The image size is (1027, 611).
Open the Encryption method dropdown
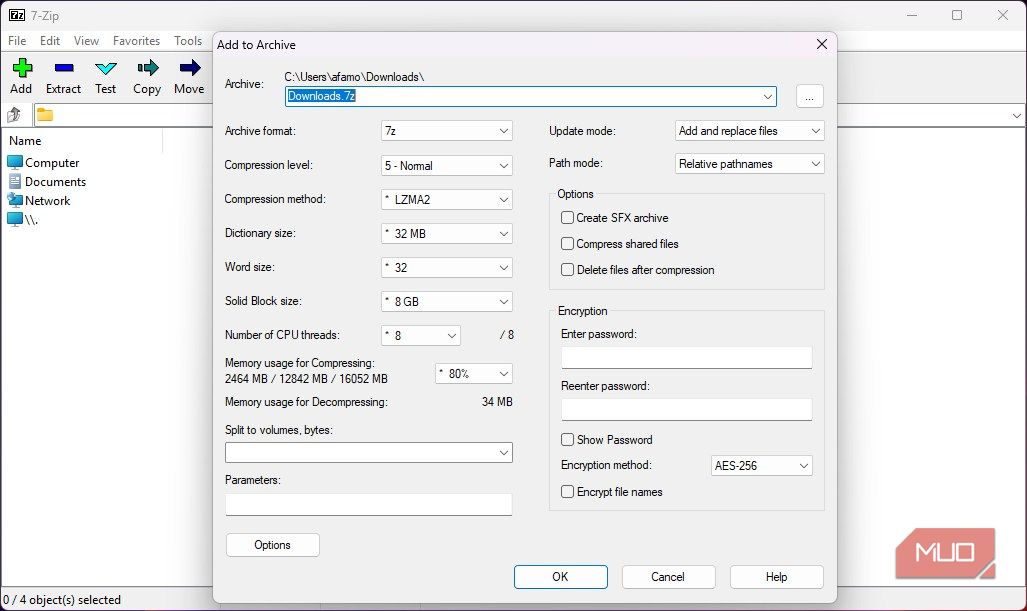pos(761,466)
